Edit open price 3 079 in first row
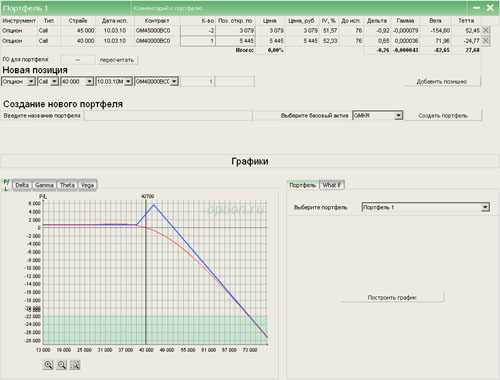500x380 pixels. tap(235, 31)
